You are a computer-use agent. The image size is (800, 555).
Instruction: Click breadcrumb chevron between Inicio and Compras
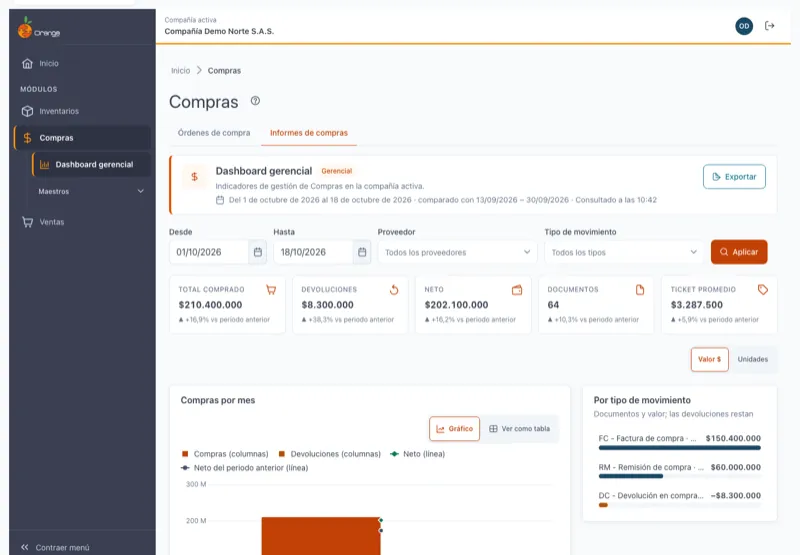point(199,70)
